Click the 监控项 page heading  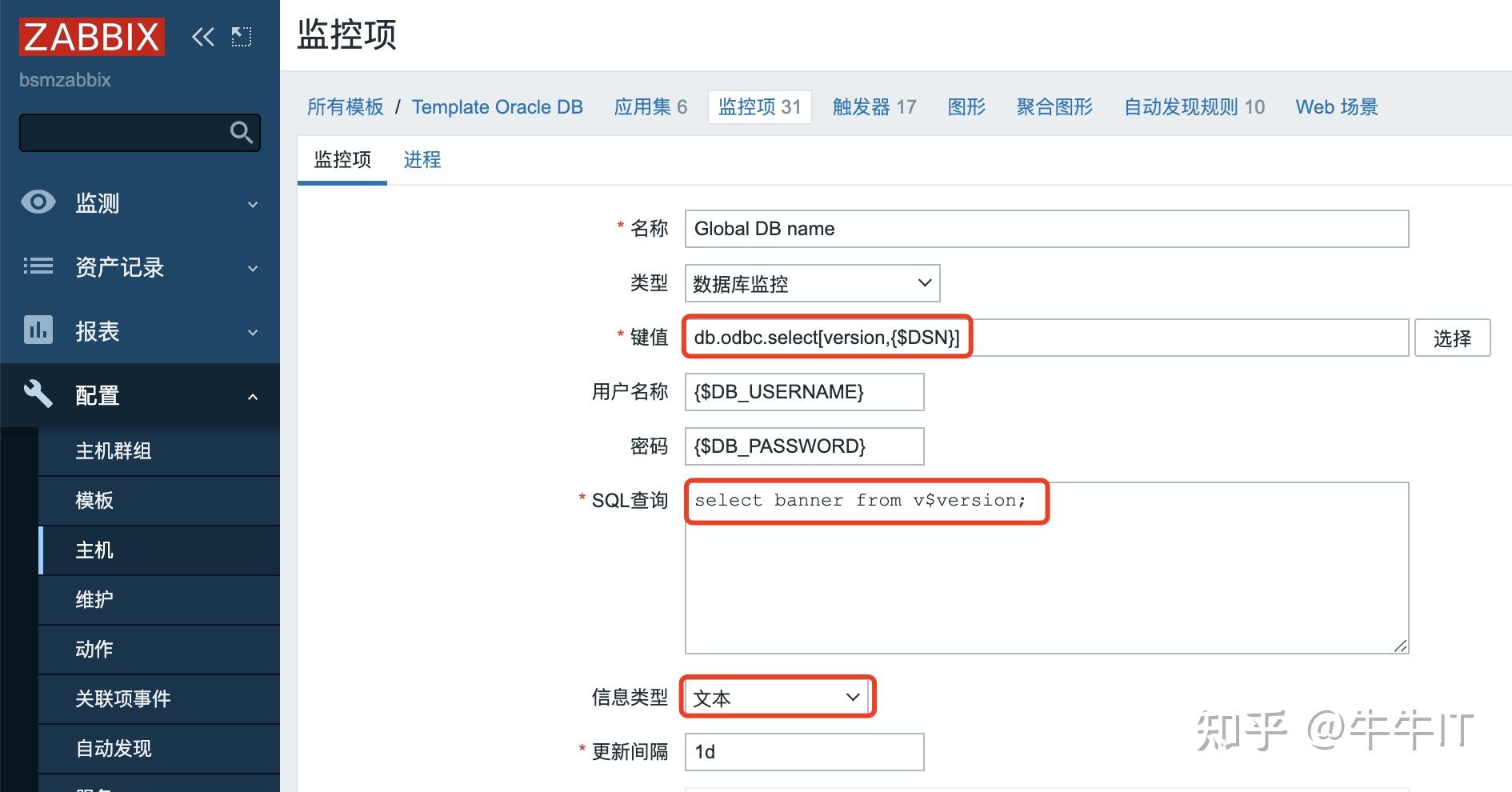346,35
